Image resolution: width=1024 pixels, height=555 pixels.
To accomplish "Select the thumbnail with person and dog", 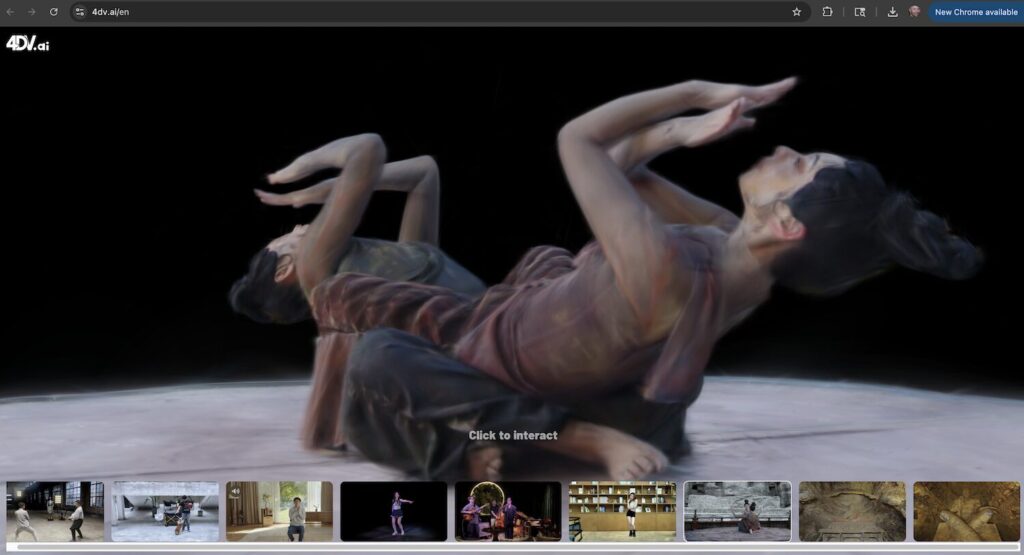I will pyautogui.click(x=165, y=511).
